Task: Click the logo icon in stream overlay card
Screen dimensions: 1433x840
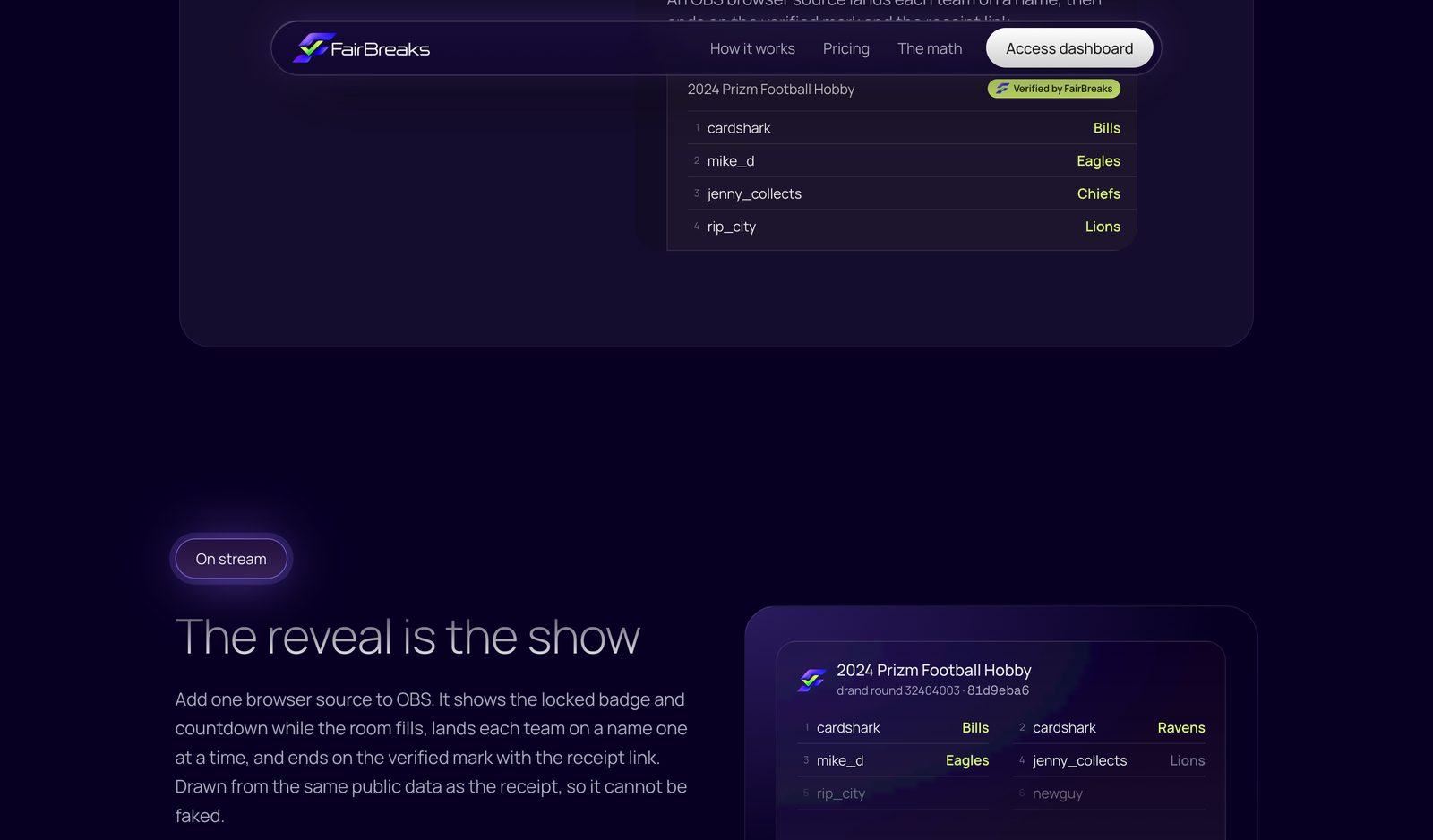Action: point(811,680)
